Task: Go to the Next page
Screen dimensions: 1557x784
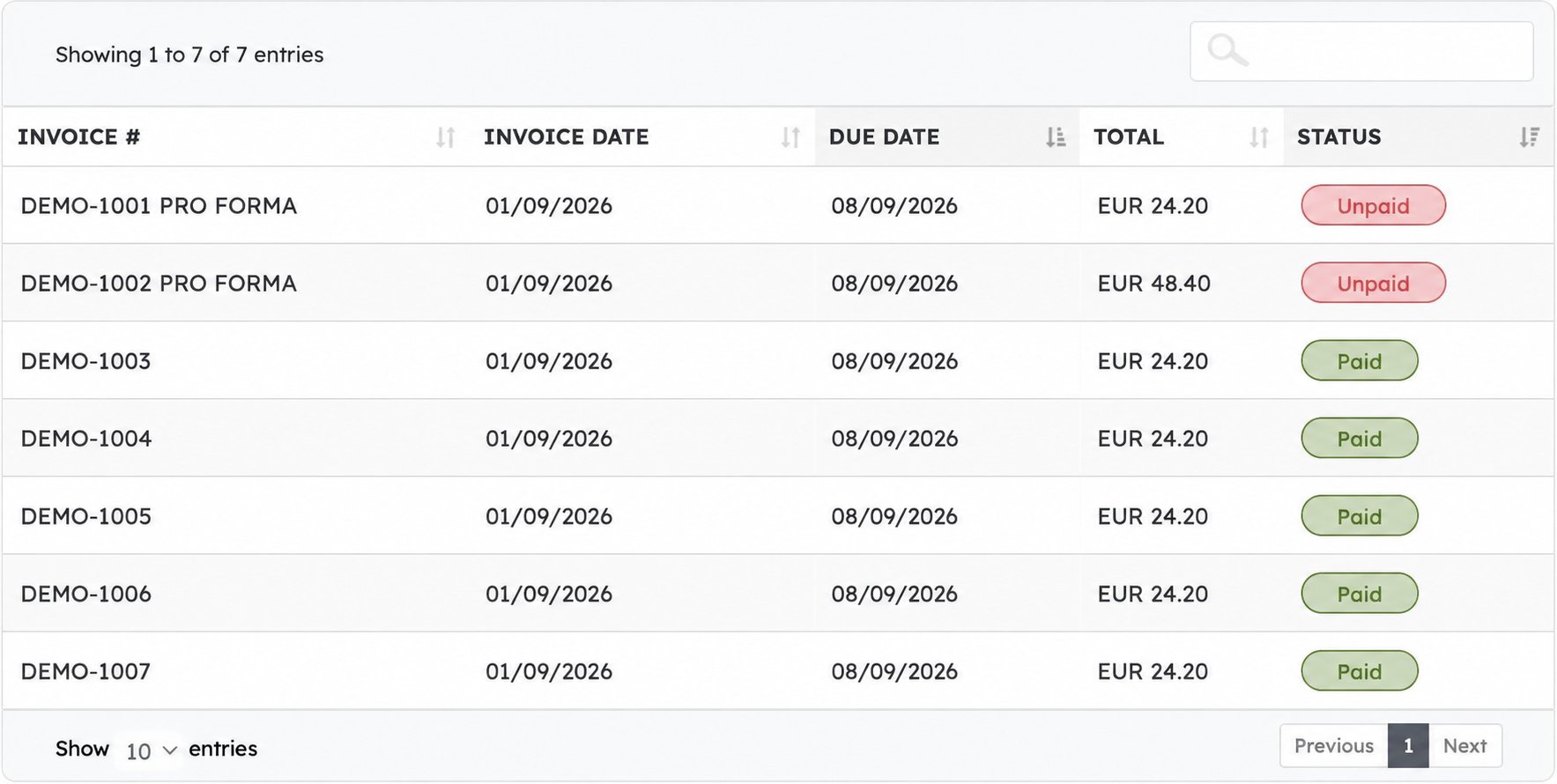Action: (x=1464, y=746)
